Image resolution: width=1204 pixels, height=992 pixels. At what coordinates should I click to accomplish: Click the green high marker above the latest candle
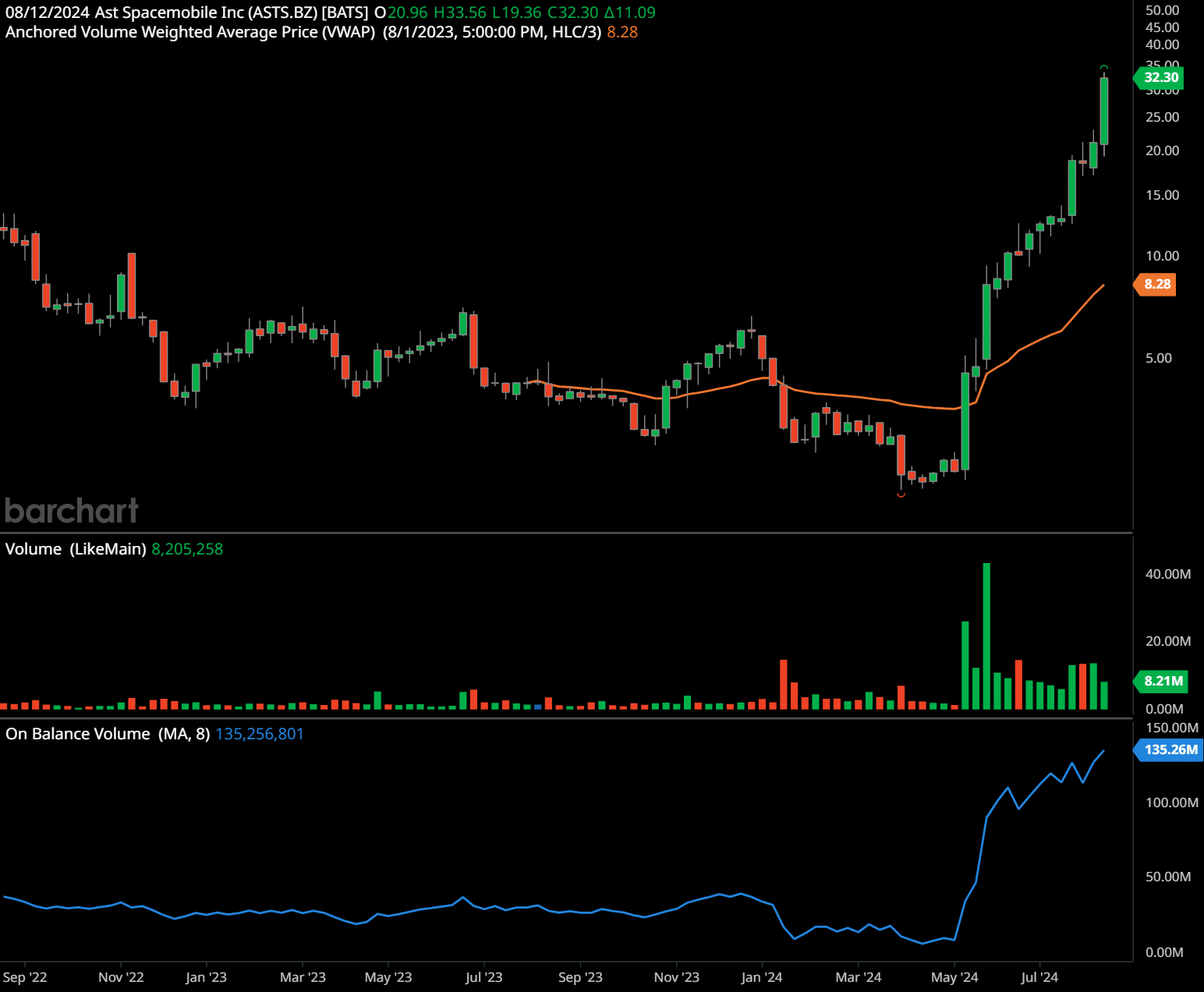1104,68
